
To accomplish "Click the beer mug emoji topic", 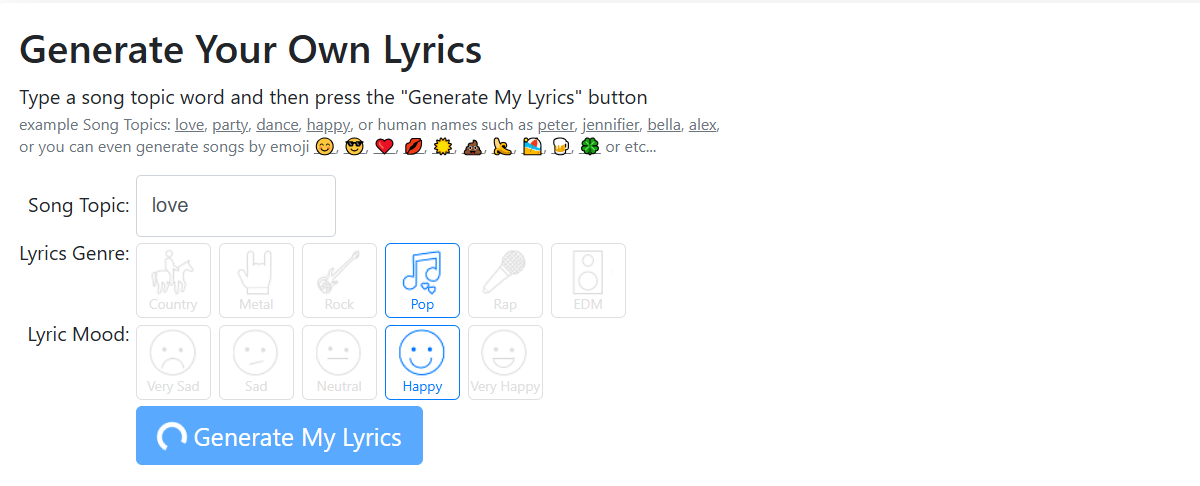I will (x=562, y=148).
